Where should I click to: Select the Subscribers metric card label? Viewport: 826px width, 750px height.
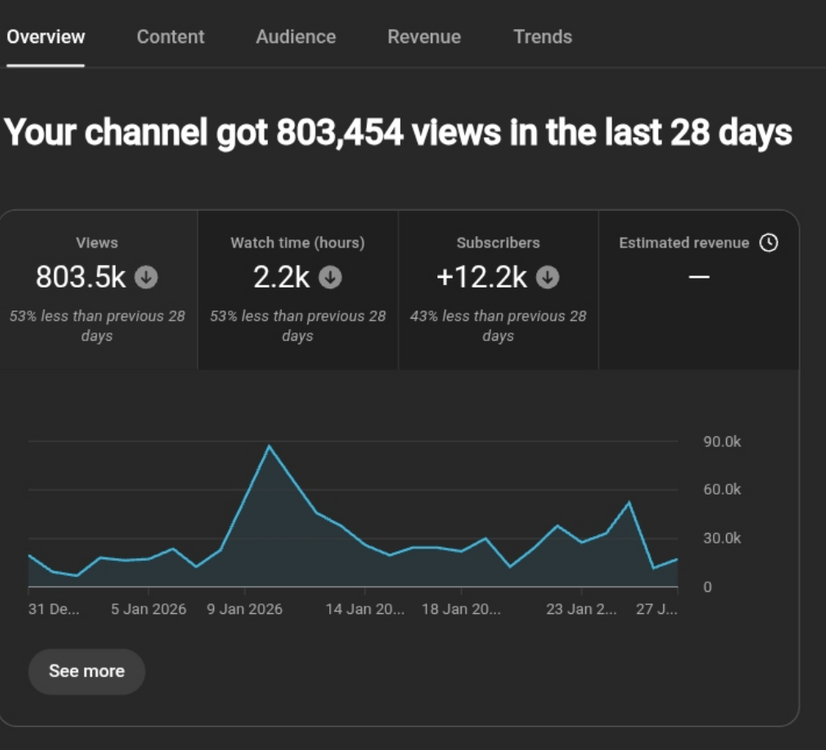(x=498, y=243)
